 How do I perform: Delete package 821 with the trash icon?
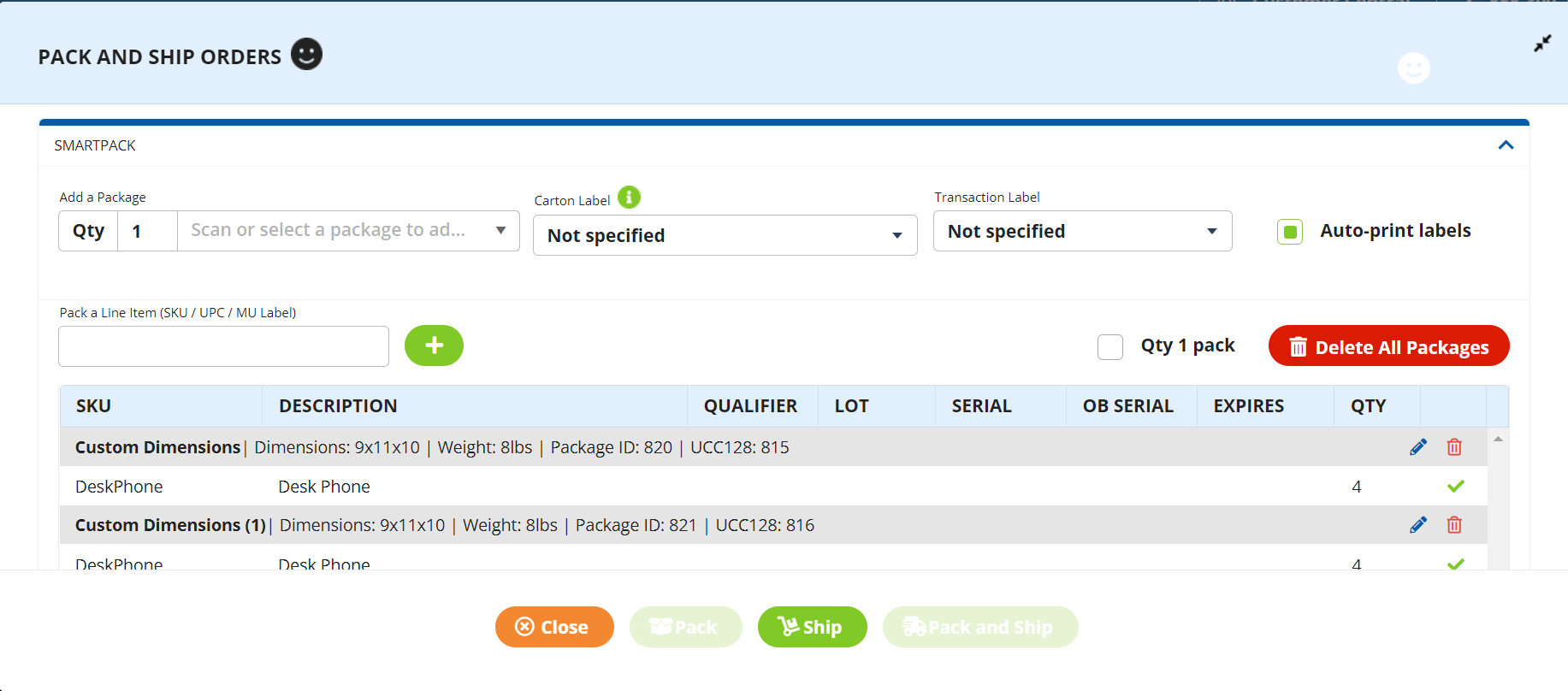(x=1454, y=525)
